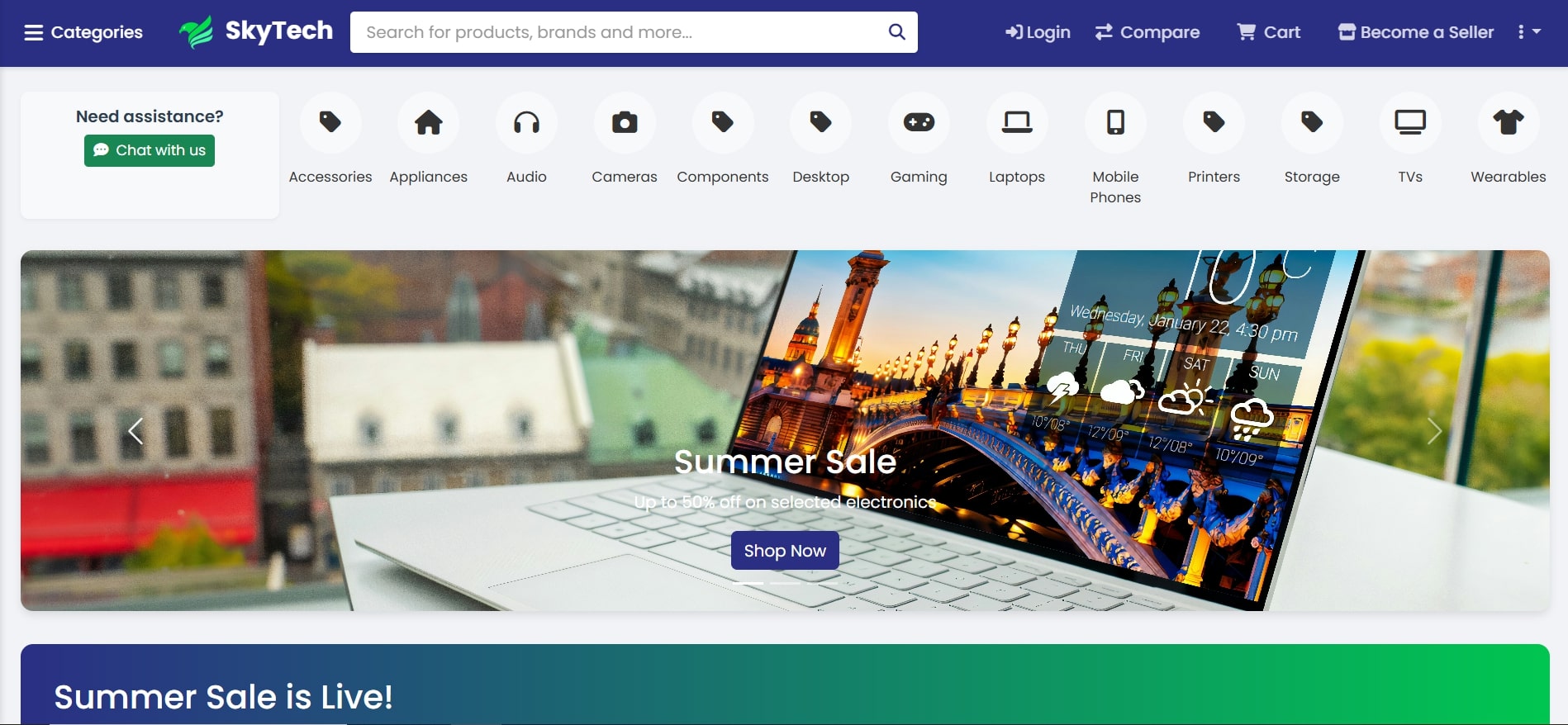Screen dimensions: 1568x725
Task: Click the 'Summer Sale is Live!' heading
Action: [223, 697]
